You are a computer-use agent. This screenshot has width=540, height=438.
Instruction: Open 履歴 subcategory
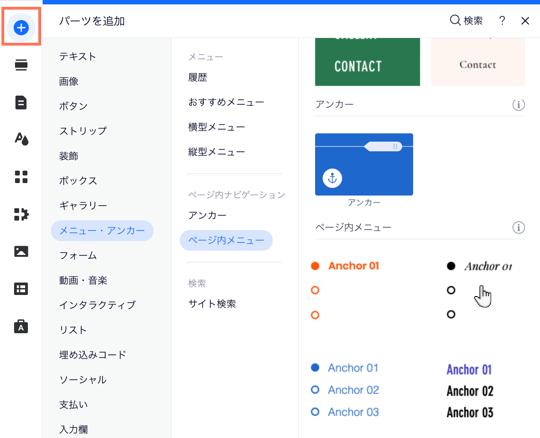click(x=197, y=77)
